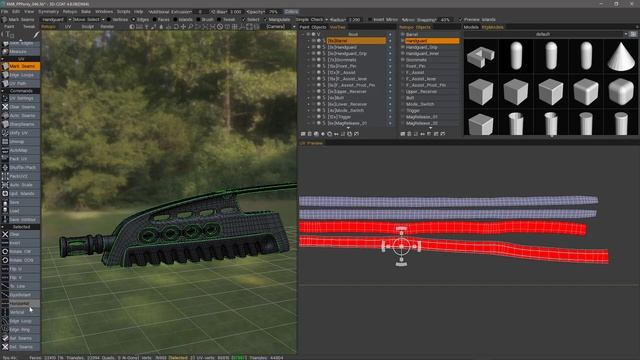Select the Edges selection mode
640x360 pixels.
(x=140, y=20)
